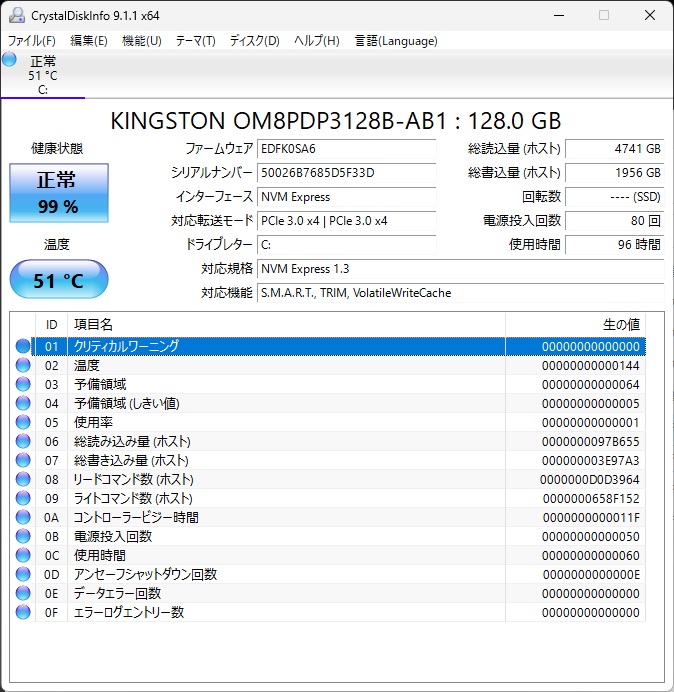Click status orb for row 0D アンセーフシャットダウン回数

[x=23, y=574]
